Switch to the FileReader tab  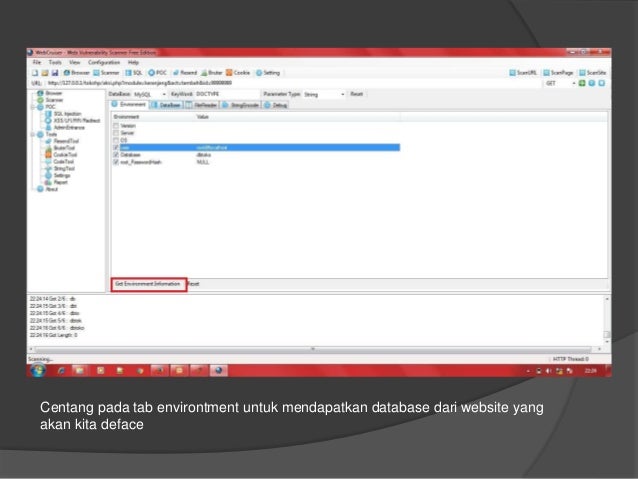tap(201, 105)
